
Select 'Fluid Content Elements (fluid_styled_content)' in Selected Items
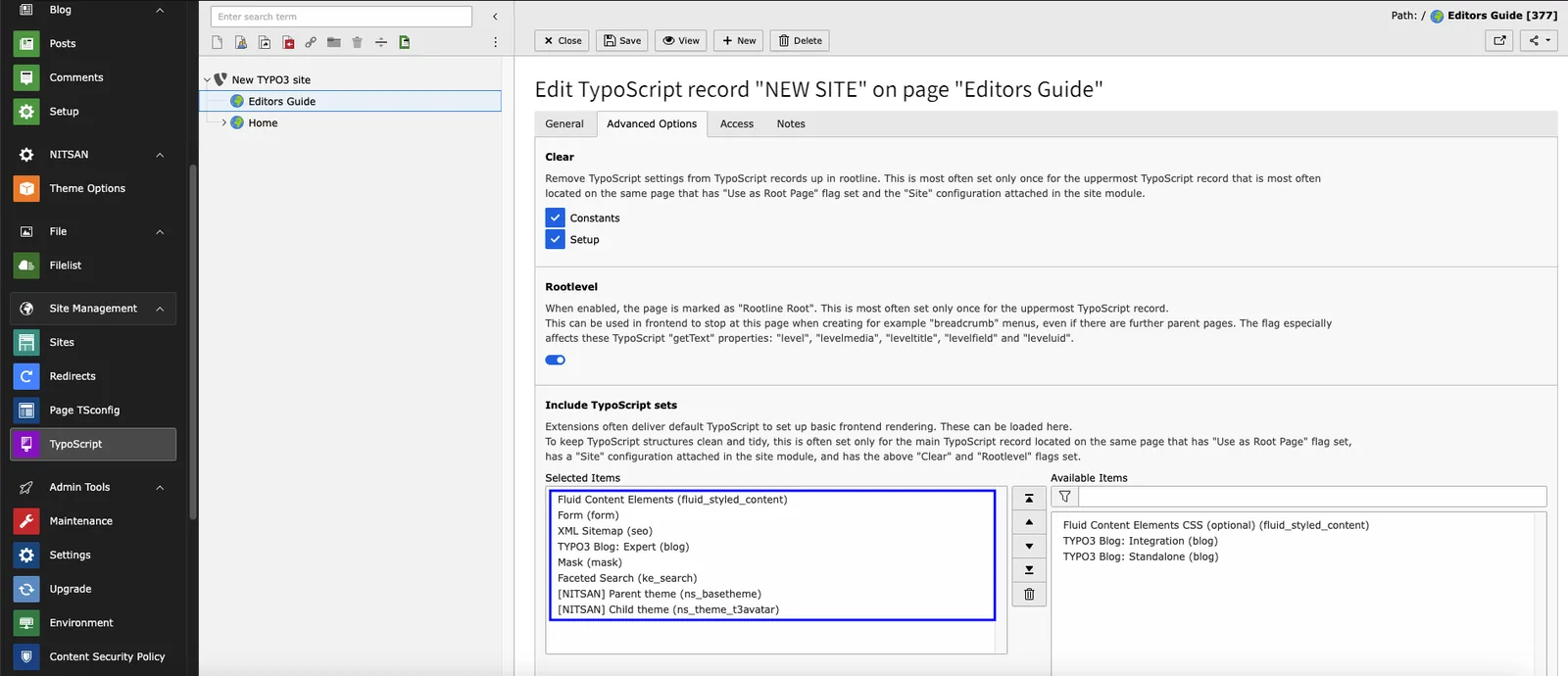click(672, 500)
